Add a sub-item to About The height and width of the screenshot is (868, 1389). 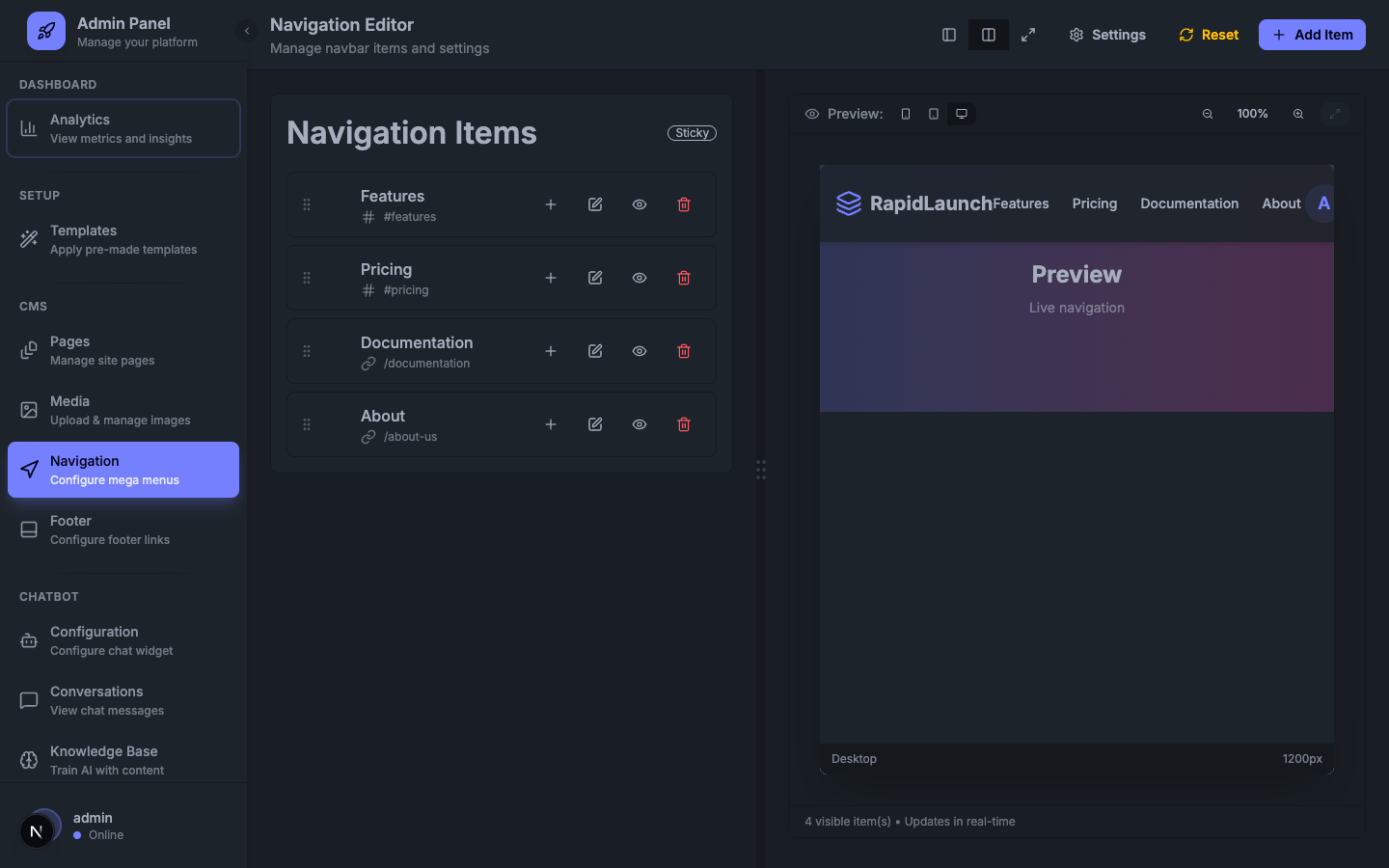coord(551,424)
